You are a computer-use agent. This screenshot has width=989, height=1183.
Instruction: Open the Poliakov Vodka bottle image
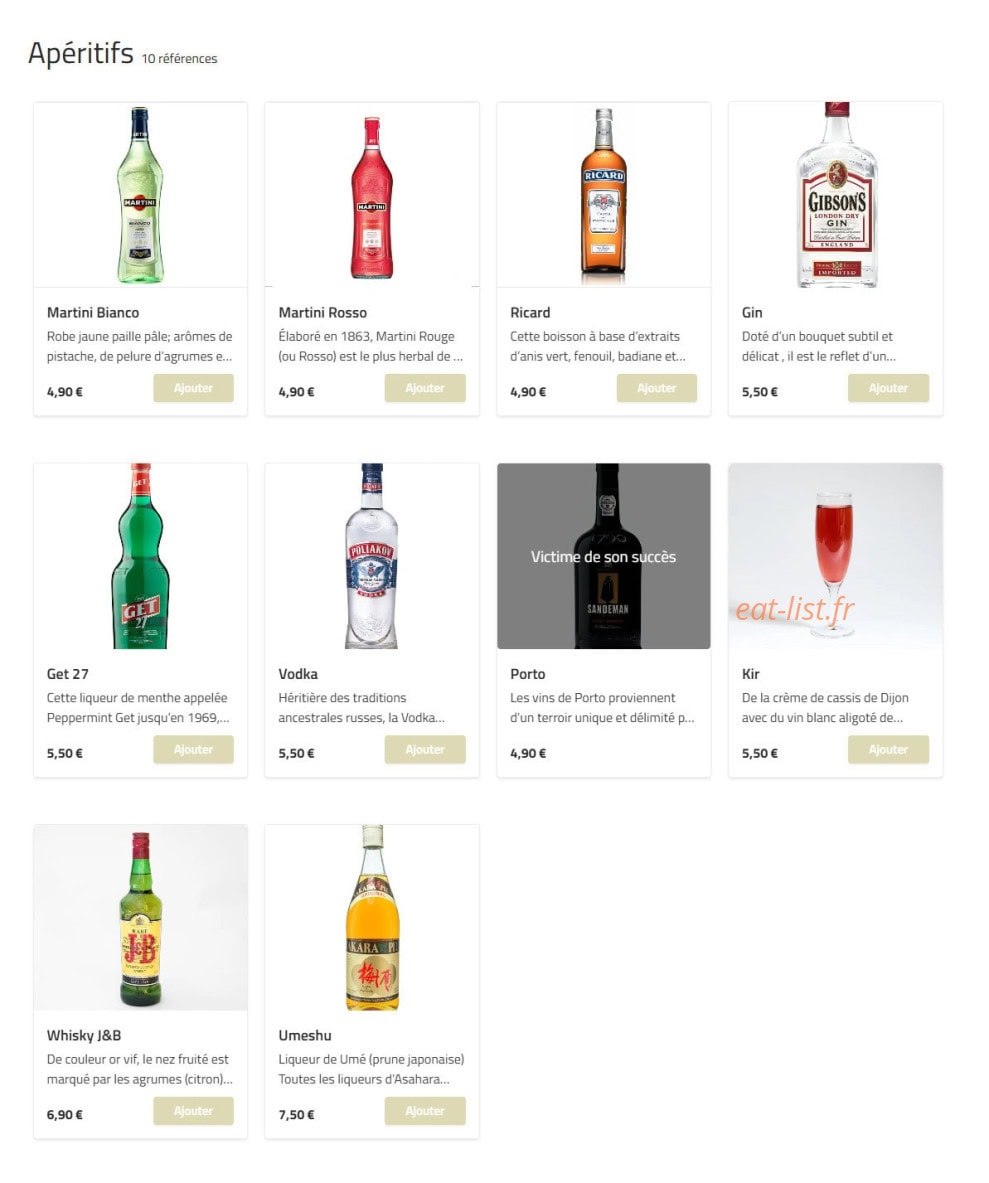tap(372, 556)
